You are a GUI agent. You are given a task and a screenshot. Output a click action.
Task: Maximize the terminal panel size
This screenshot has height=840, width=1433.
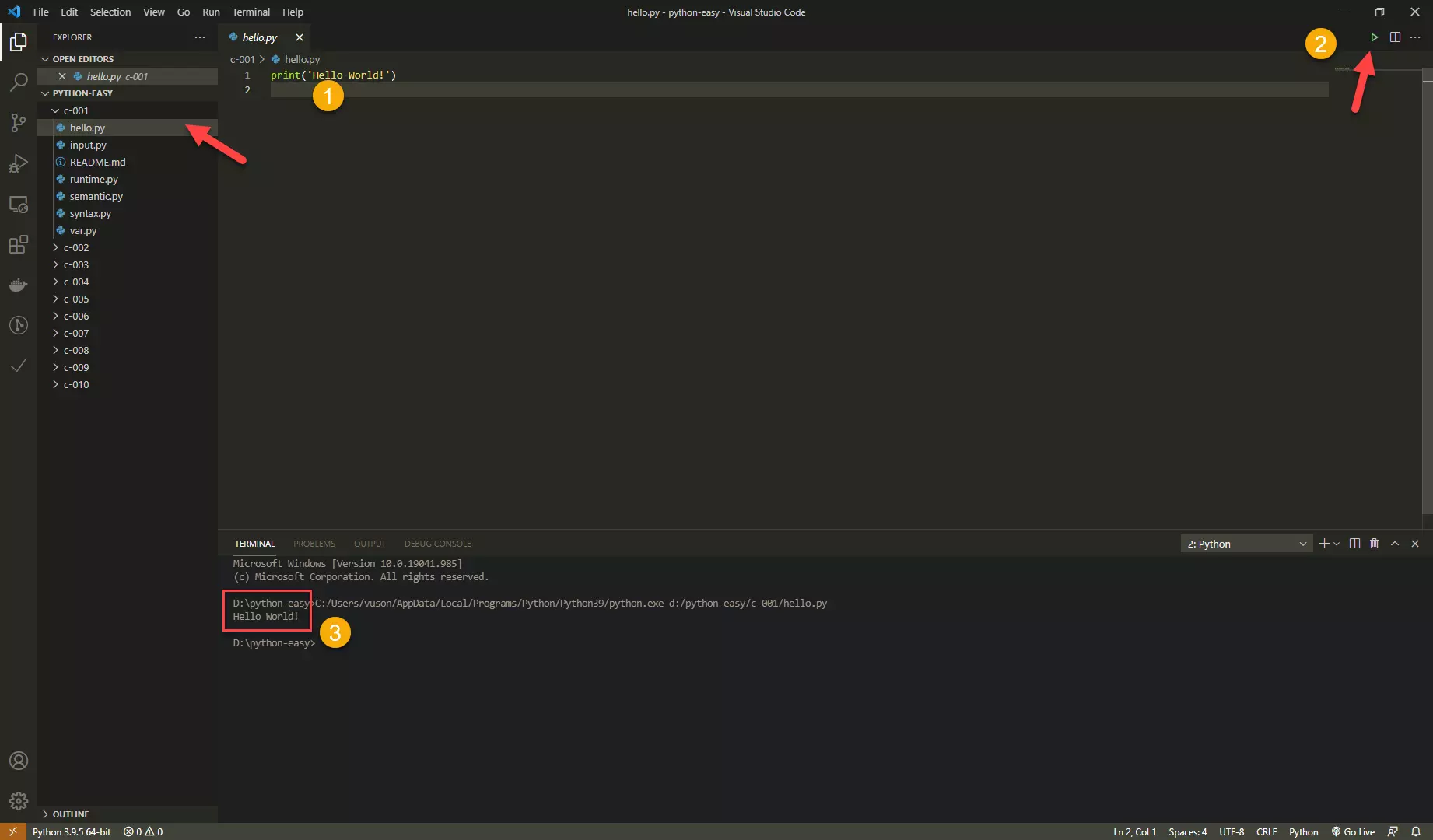pyautogui.click(x=1395, y=544)
